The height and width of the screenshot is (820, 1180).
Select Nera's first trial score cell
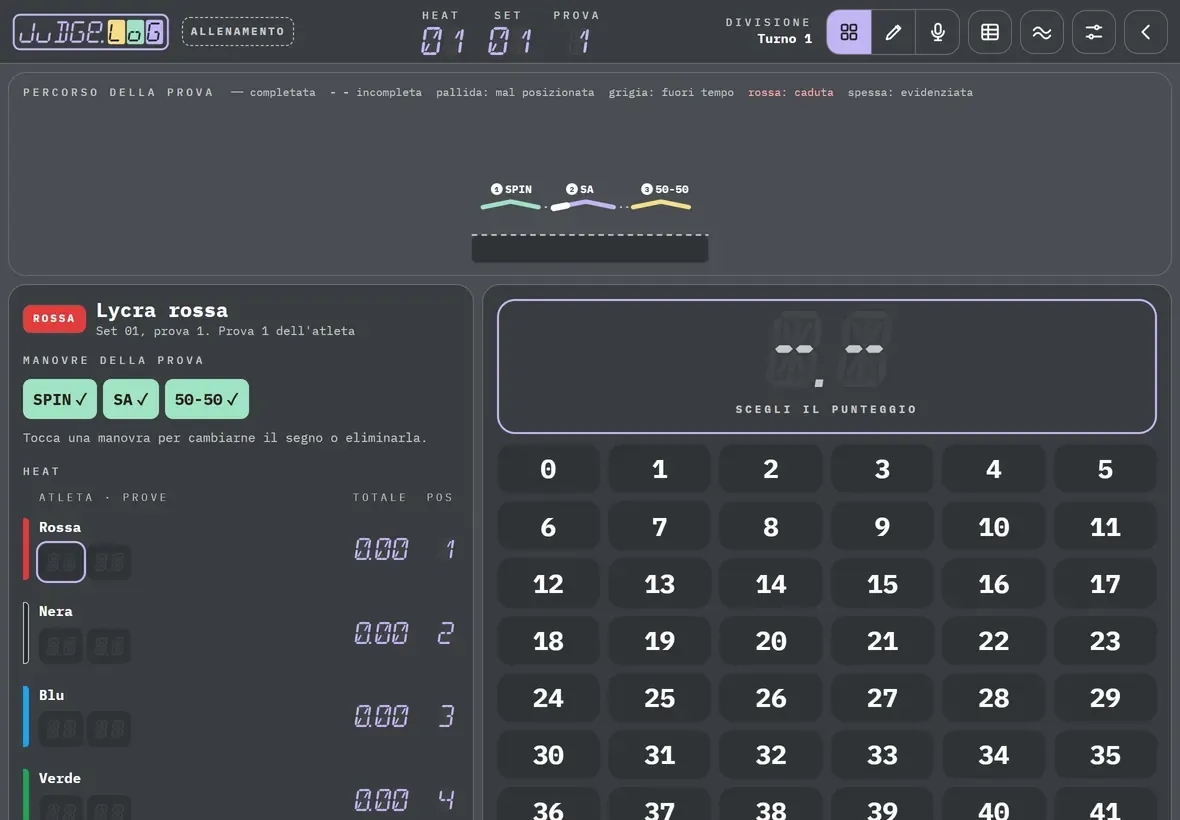pos(61,645)
